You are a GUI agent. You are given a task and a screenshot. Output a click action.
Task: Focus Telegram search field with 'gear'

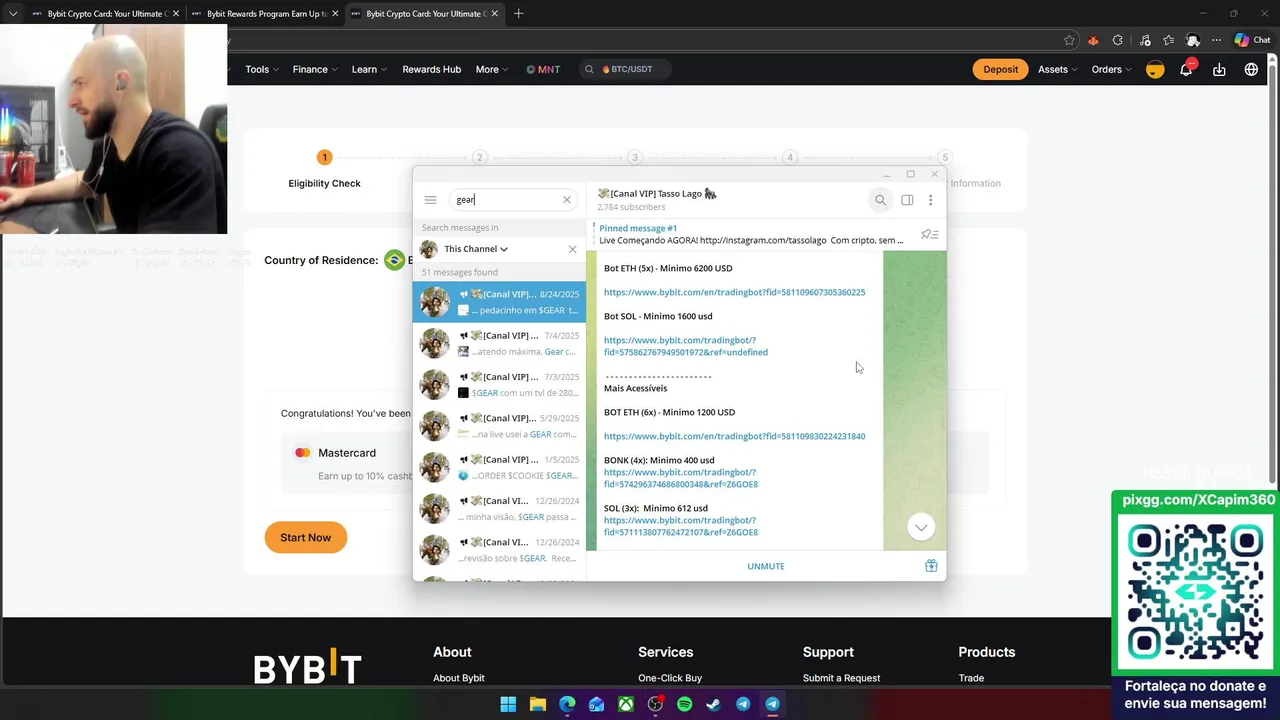coord(513,200)
